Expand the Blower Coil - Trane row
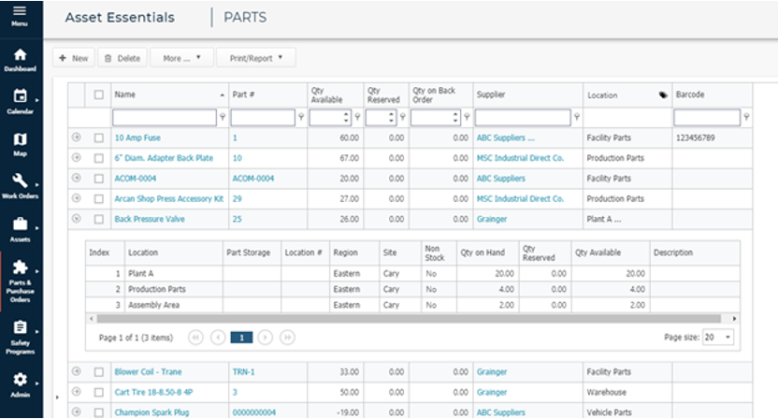 tap(76, 371)
